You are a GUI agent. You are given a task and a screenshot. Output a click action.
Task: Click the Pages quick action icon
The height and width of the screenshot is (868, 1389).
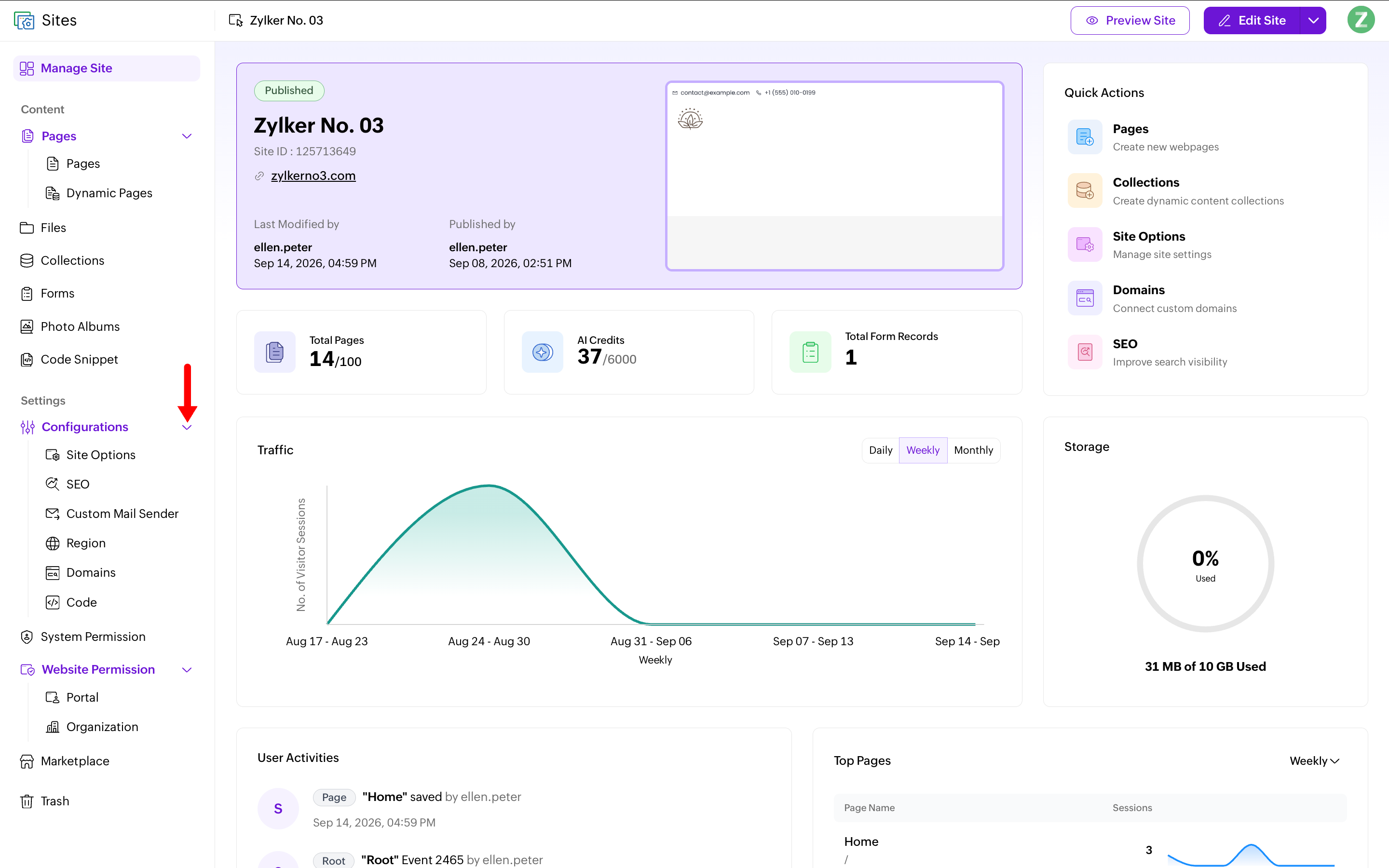pos(1085,136)
